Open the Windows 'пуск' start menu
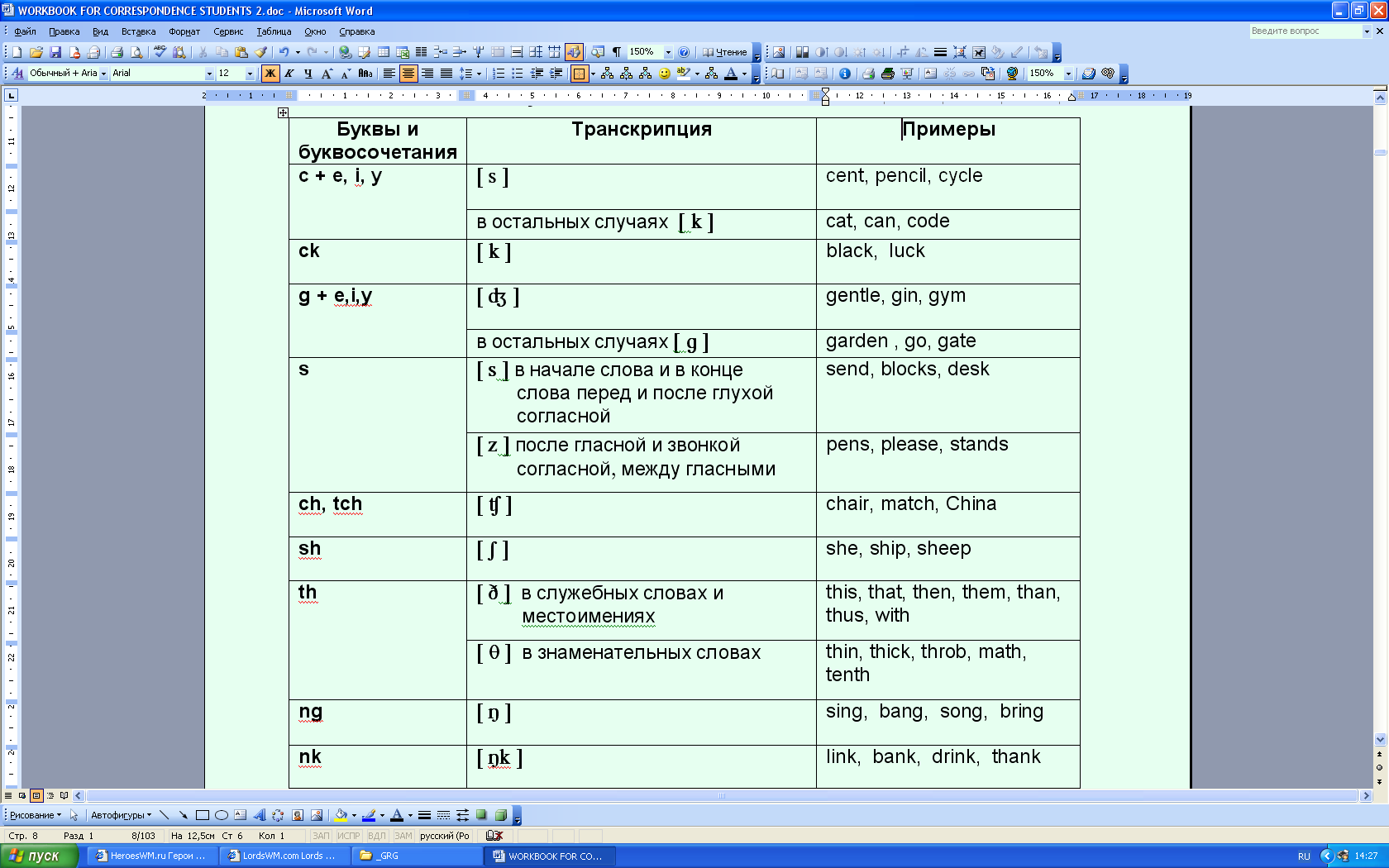The height and width of the screenshot is (868, 1389). pos(38,856)
